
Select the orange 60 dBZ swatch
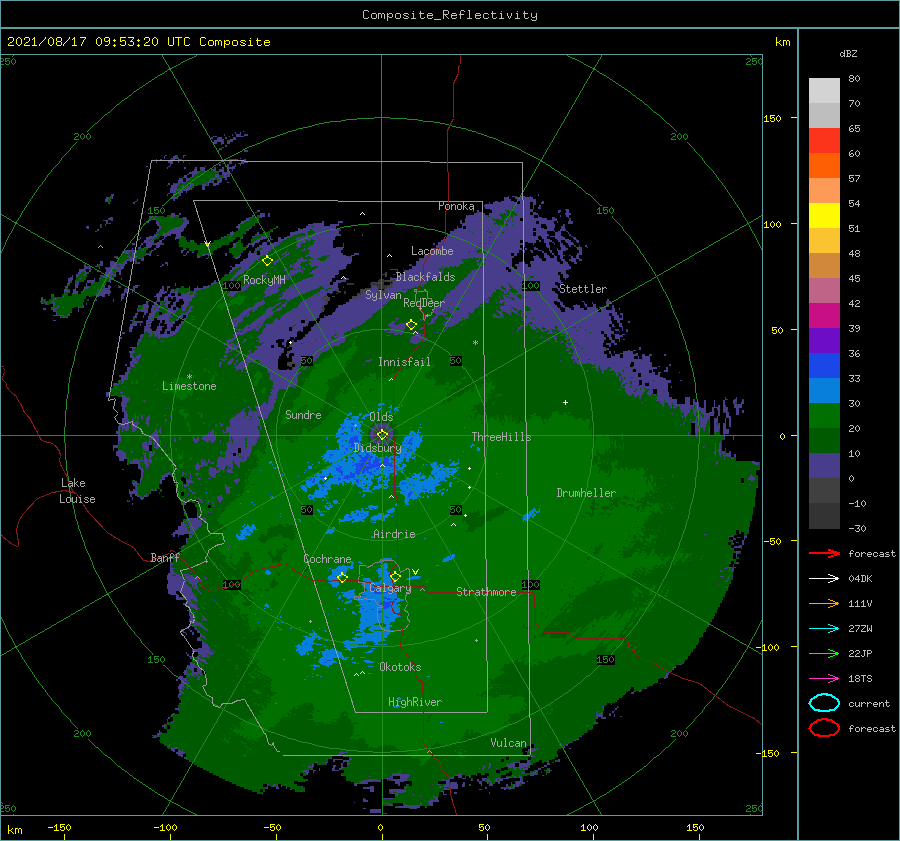click(824, 165)
